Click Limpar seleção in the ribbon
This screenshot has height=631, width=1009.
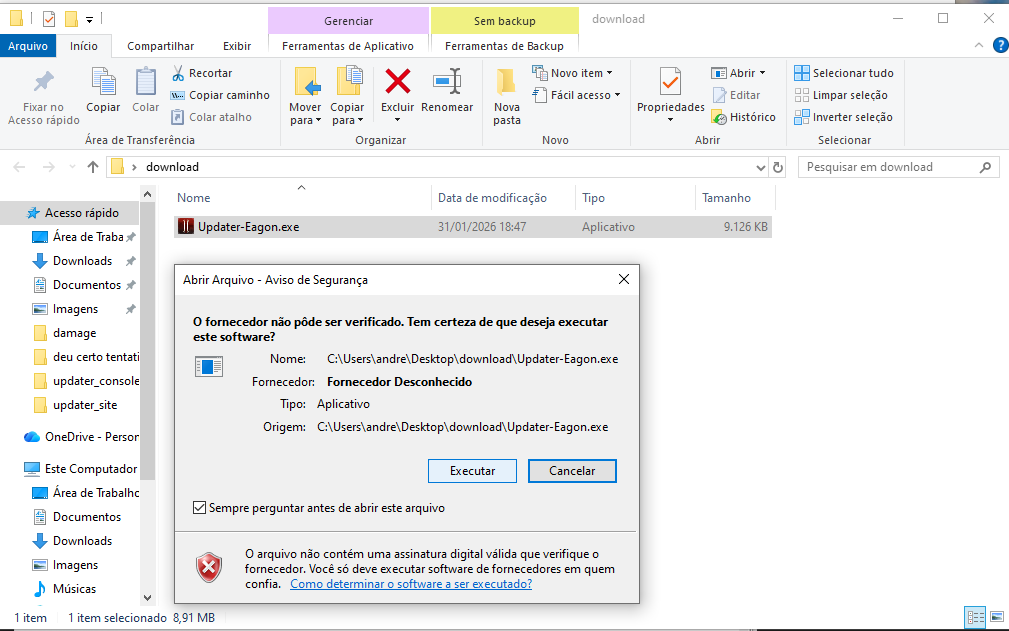pyautogui.click(x=840, y=95)
